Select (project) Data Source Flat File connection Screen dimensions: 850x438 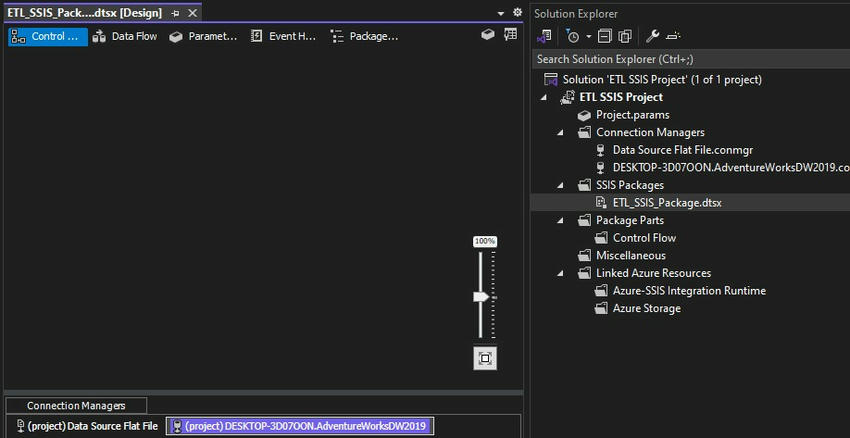click(x=87, y=426)
